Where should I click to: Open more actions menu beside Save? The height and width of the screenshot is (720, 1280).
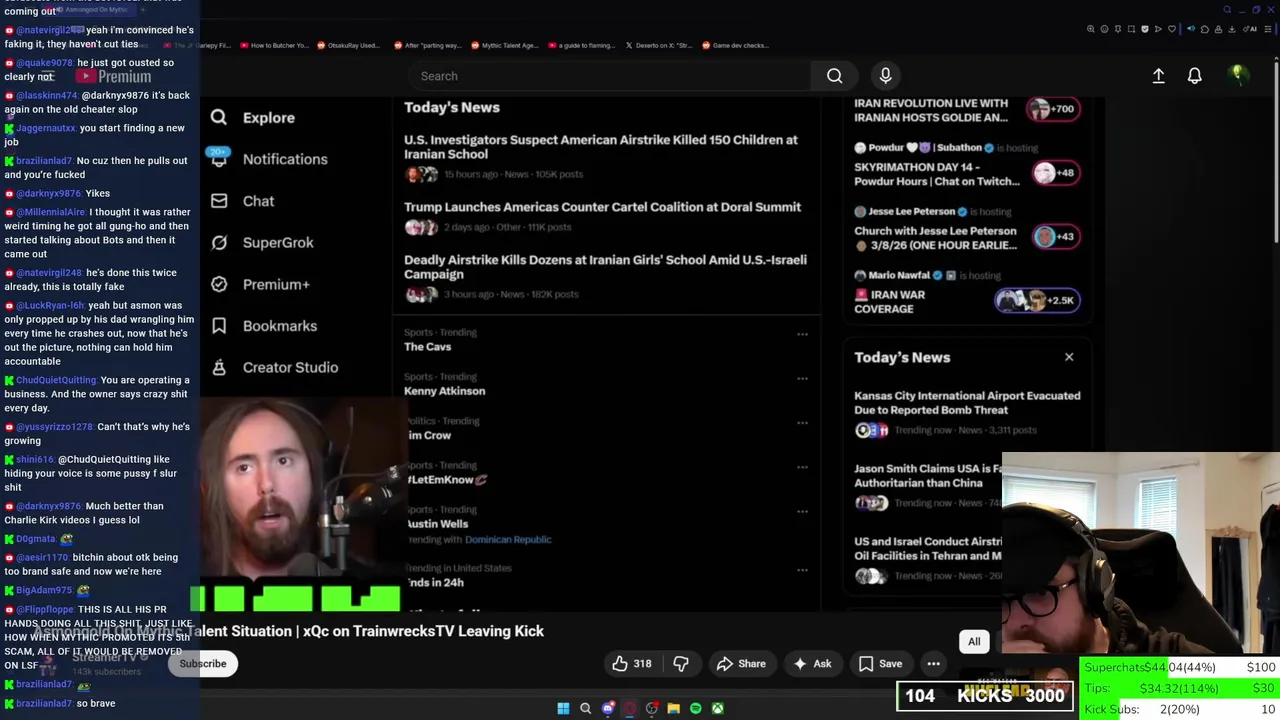933,664
